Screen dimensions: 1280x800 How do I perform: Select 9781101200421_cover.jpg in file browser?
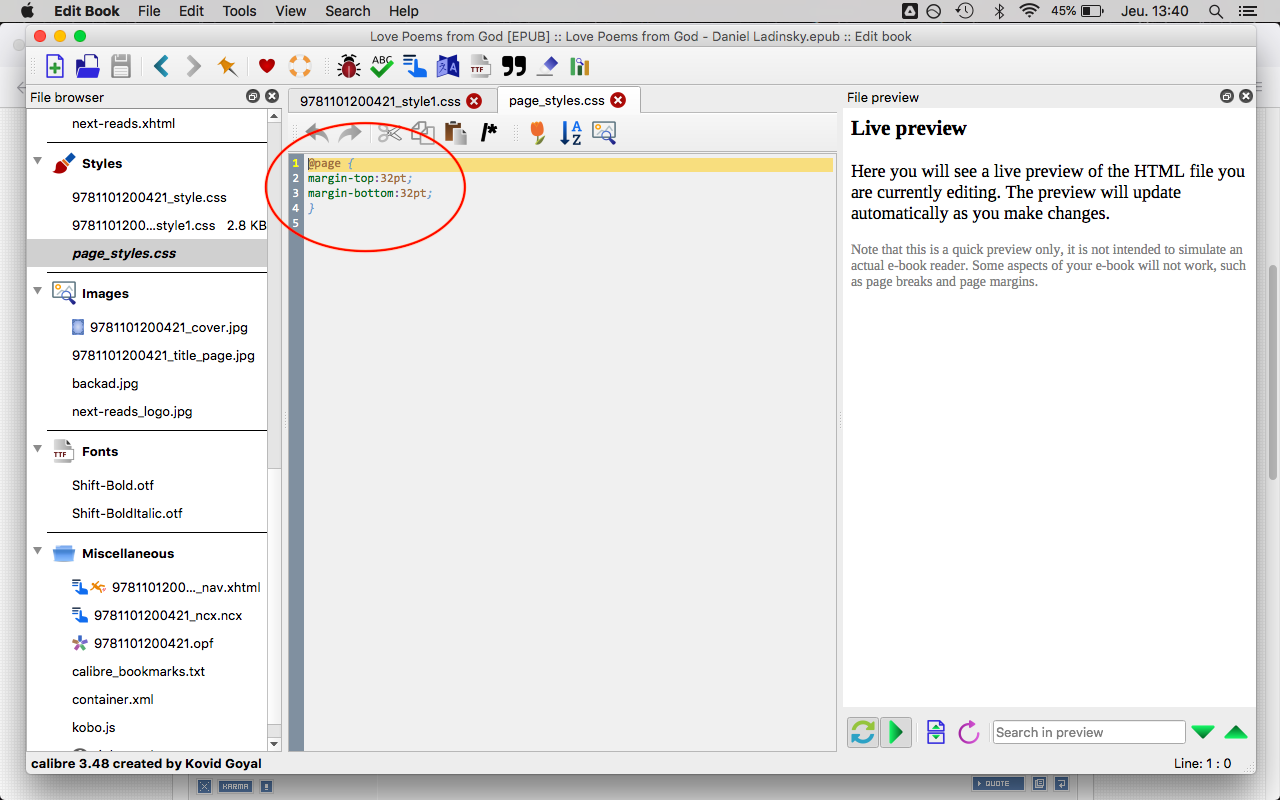pos(169,327)
